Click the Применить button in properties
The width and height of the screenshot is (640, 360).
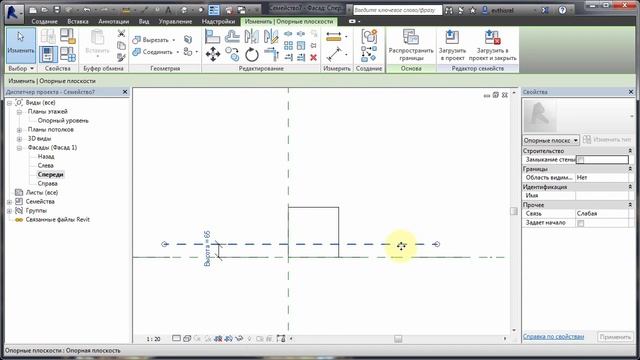tap(615, 337)
